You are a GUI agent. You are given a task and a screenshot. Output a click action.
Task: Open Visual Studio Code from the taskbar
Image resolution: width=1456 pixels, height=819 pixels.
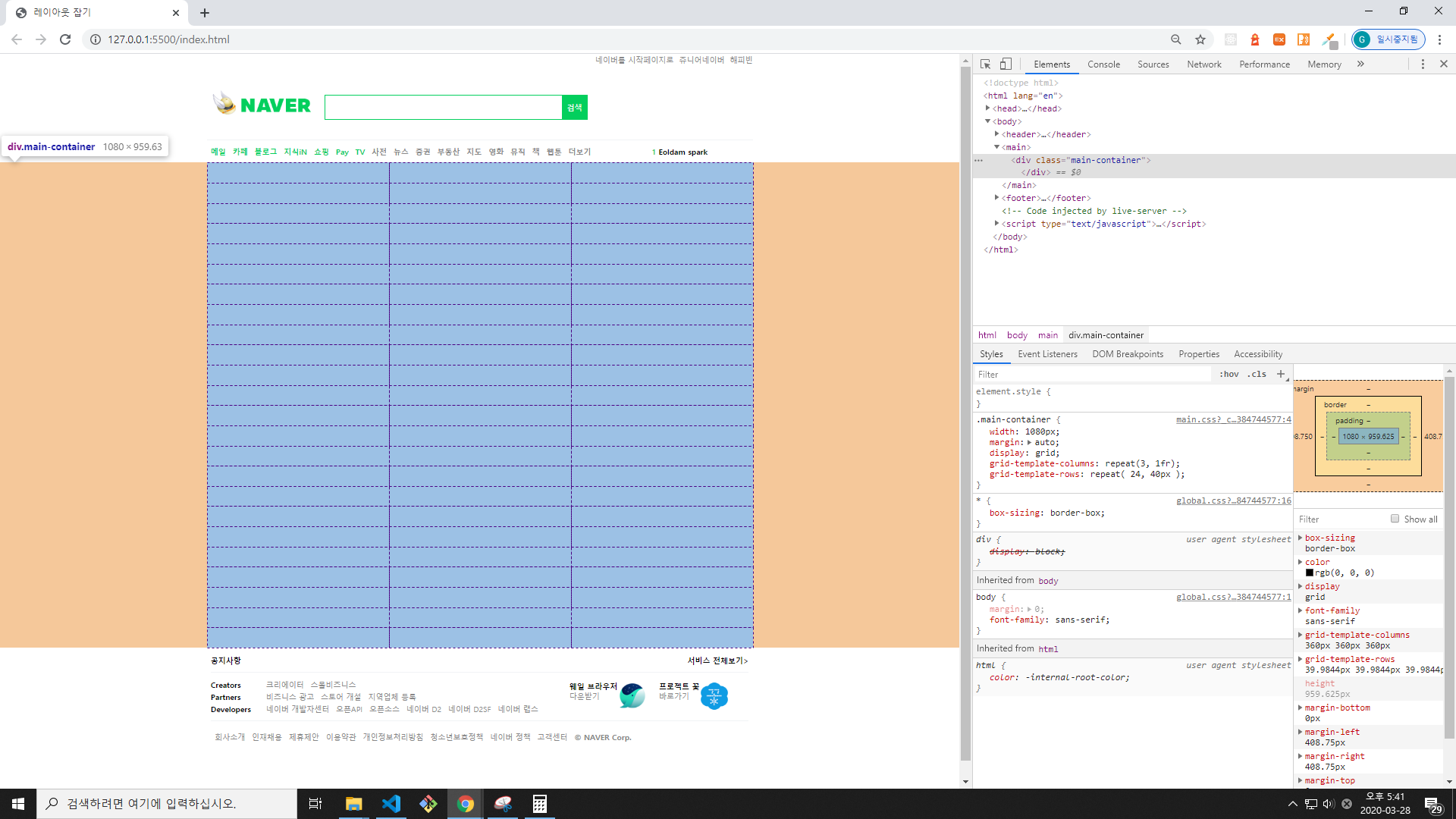[391, 804]
